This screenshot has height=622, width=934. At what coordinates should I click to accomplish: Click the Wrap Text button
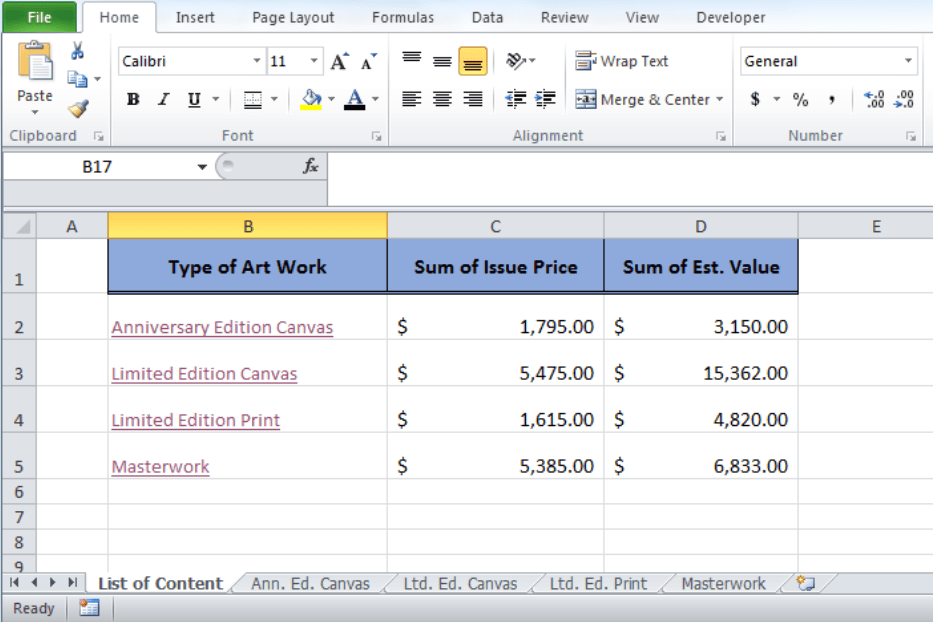coord(622,61)
